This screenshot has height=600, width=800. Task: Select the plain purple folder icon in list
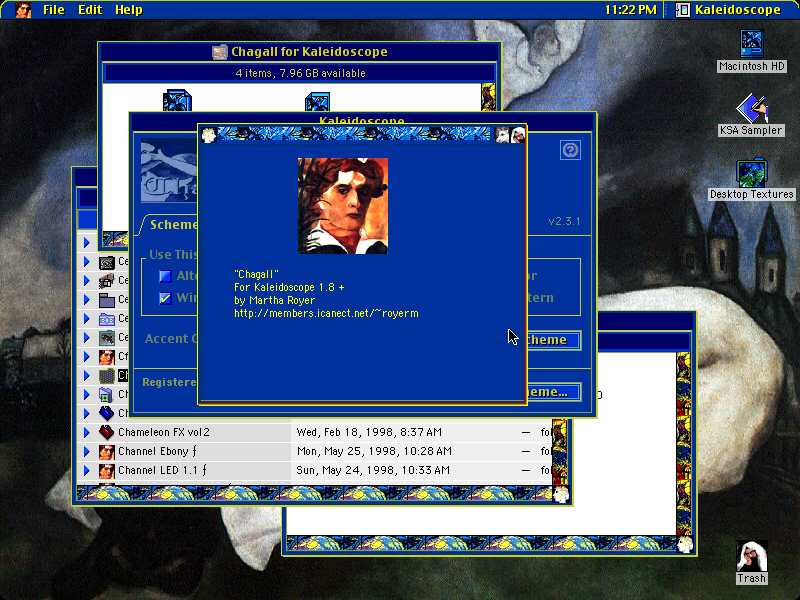click(x=107, y=299)
